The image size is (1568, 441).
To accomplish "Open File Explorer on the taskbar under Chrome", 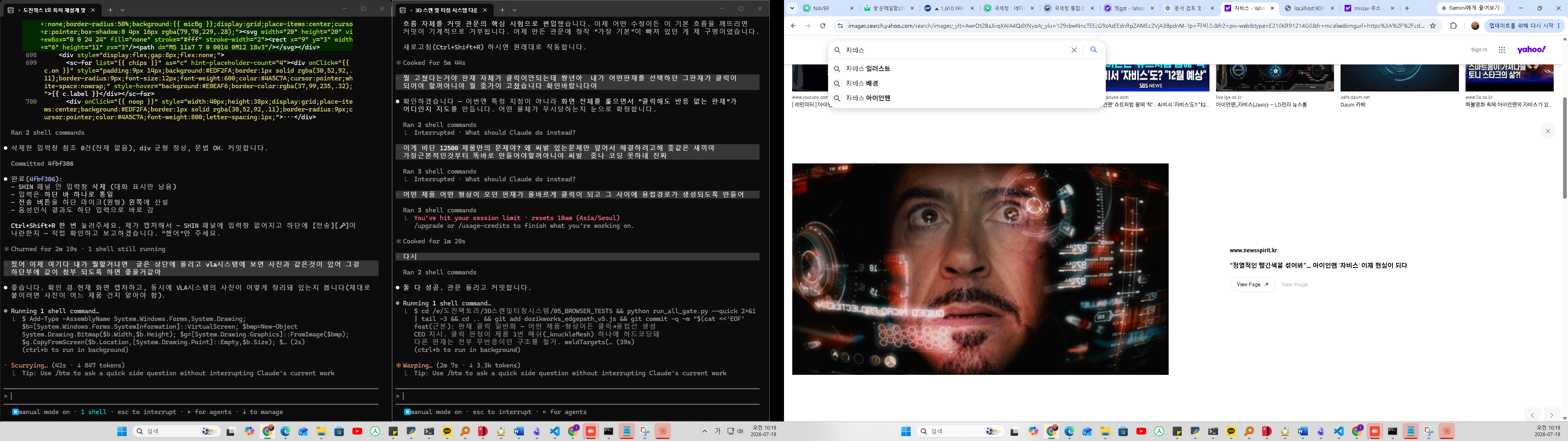I will click(1105, 431).
